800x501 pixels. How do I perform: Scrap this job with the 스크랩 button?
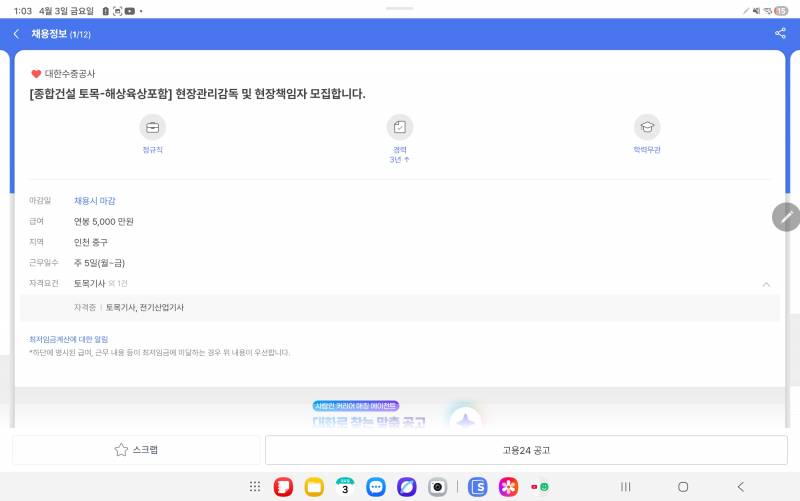click(136, 450)
